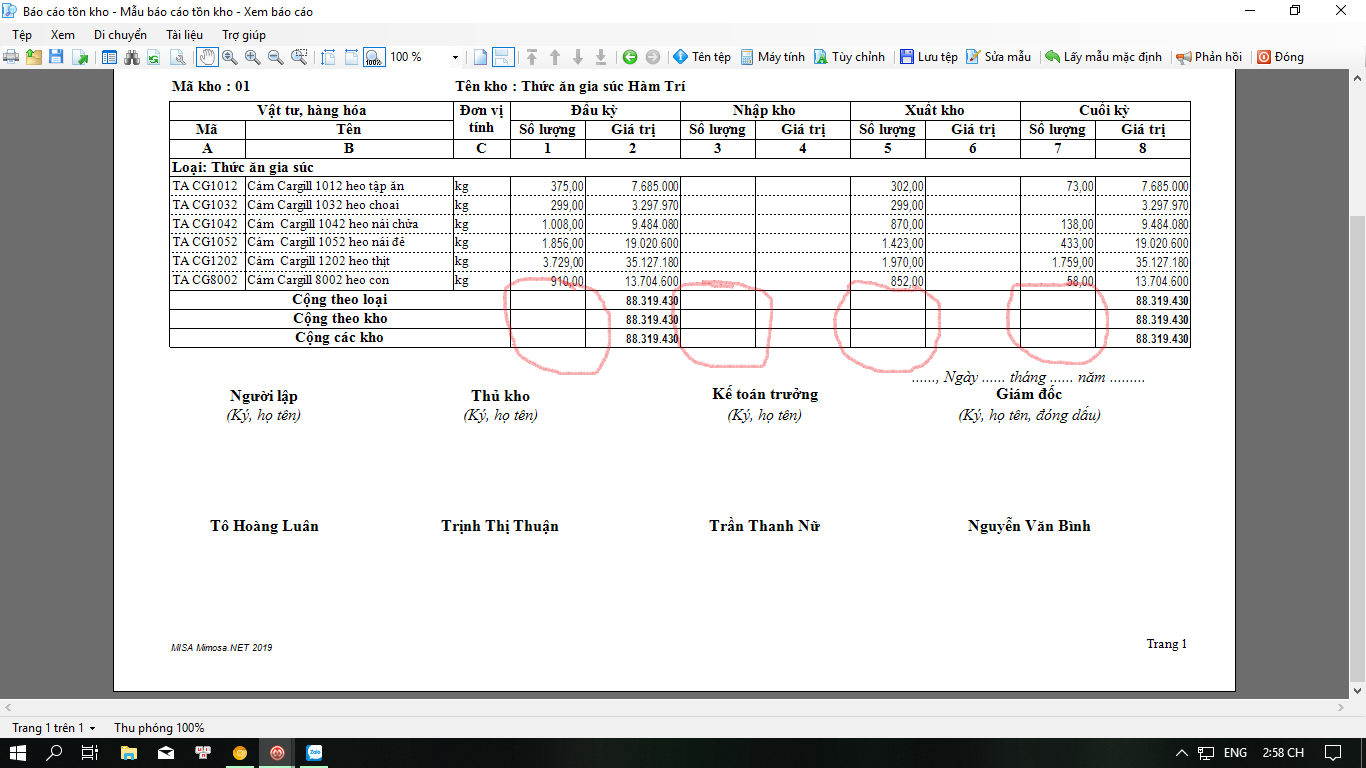The image size is (1366, 768).
Task: Open the Windows Start menu
Action: (x=19, y=752)
